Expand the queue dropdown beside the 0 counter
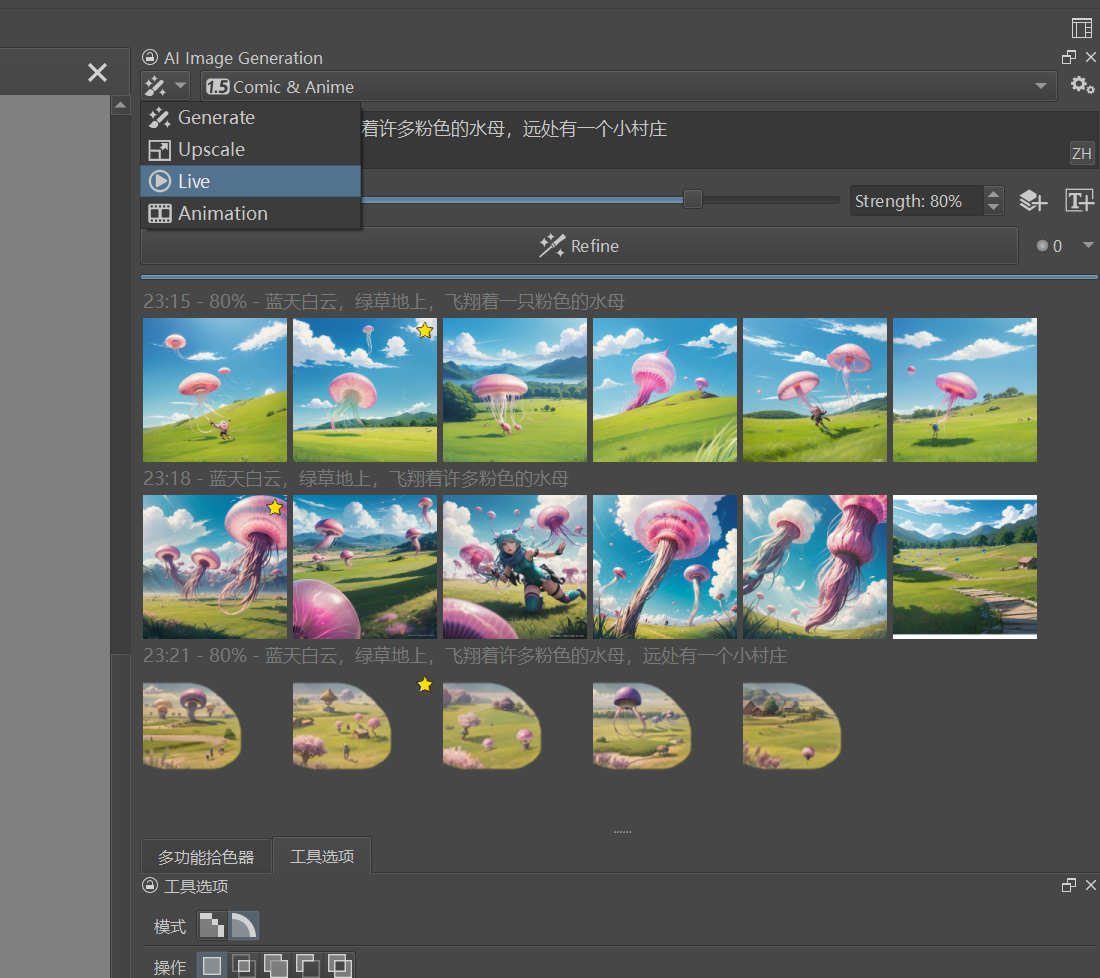The width and height of the screenshot is (1100, 978). [1088, 245]
